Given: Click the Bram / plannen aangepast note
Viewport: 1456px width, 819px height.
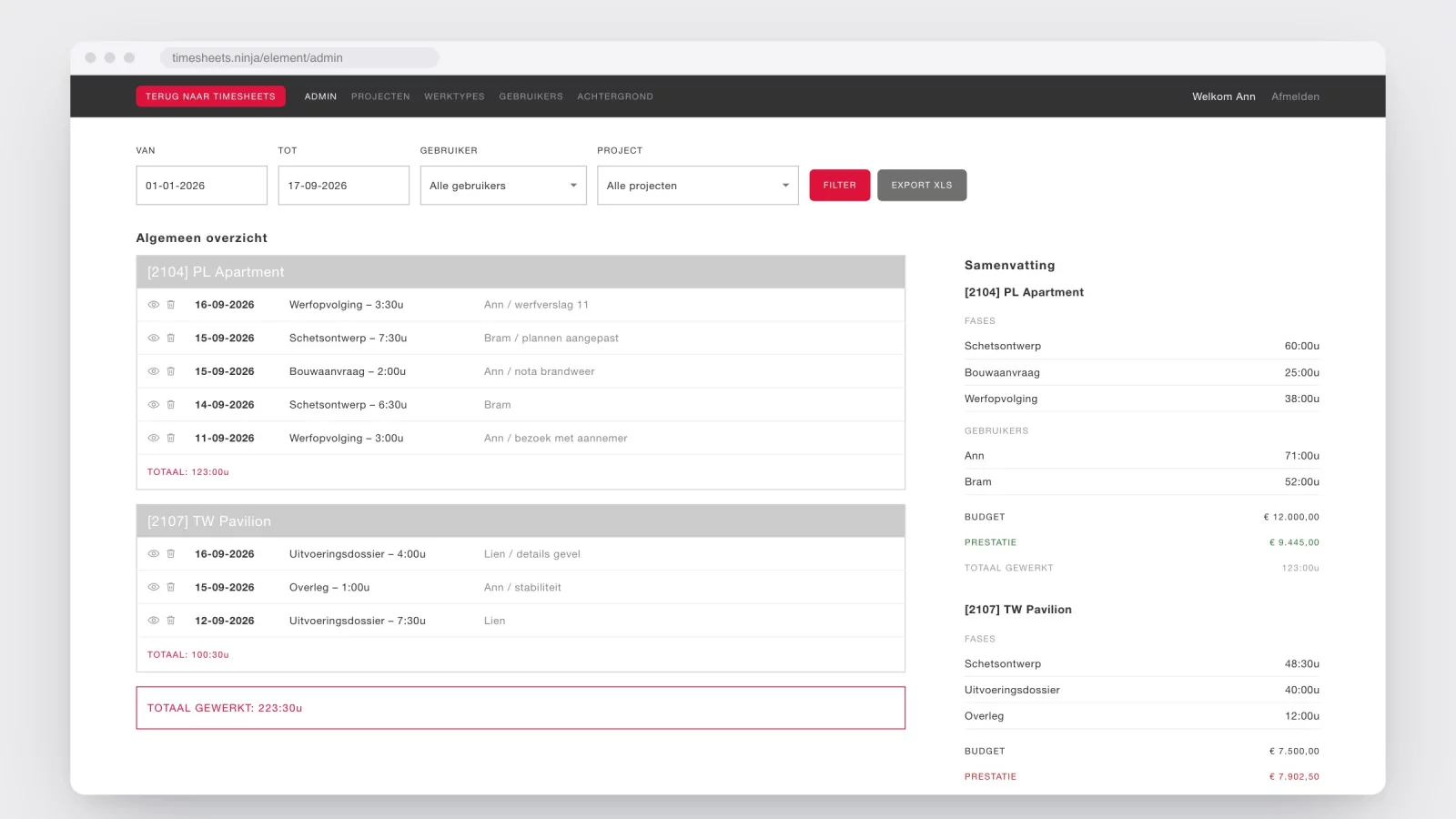Looking at the screenshot, I should click(x=551, y=338).
